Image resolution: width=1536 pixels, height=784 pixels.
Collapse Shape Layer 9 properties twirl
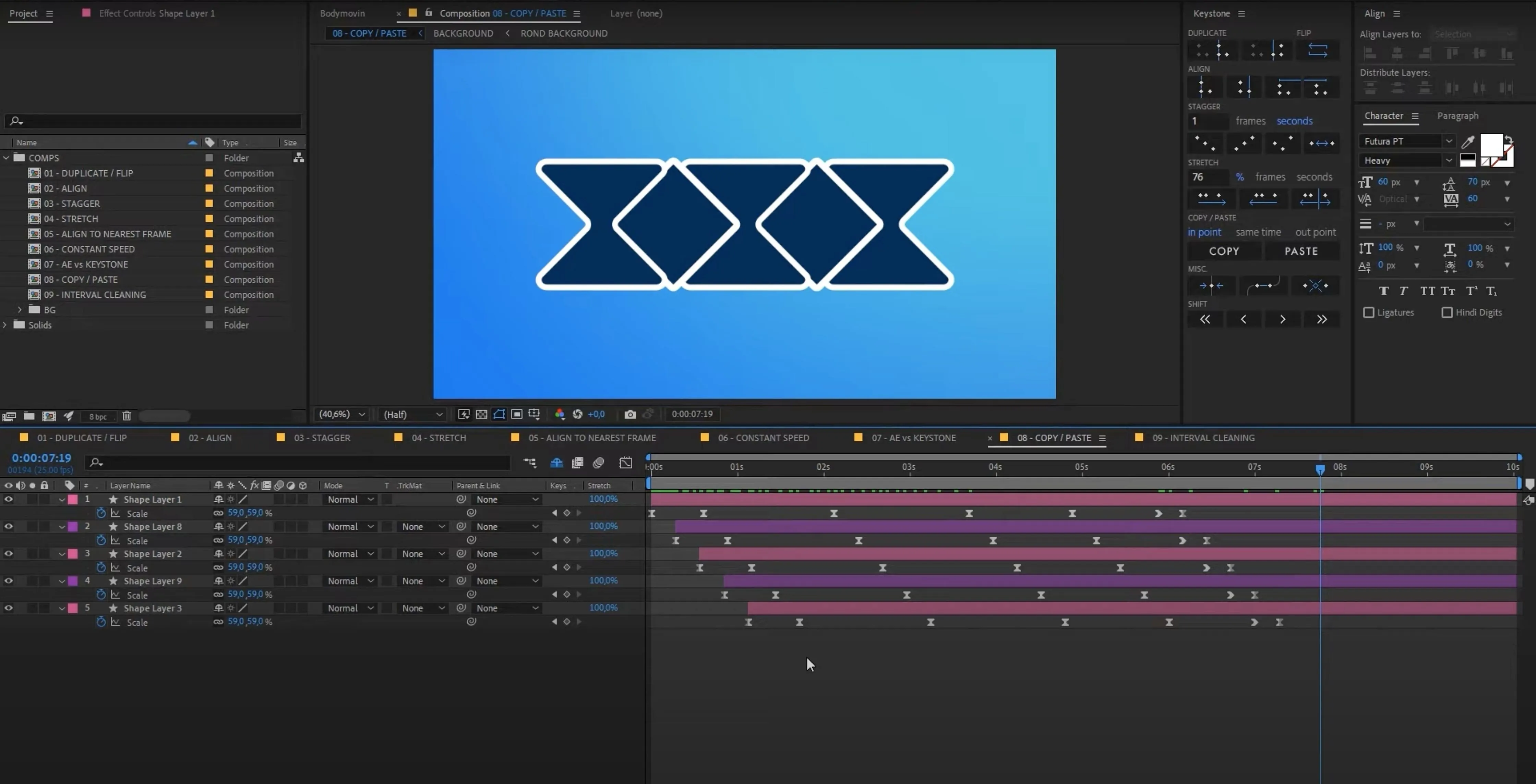pos(62,581)
